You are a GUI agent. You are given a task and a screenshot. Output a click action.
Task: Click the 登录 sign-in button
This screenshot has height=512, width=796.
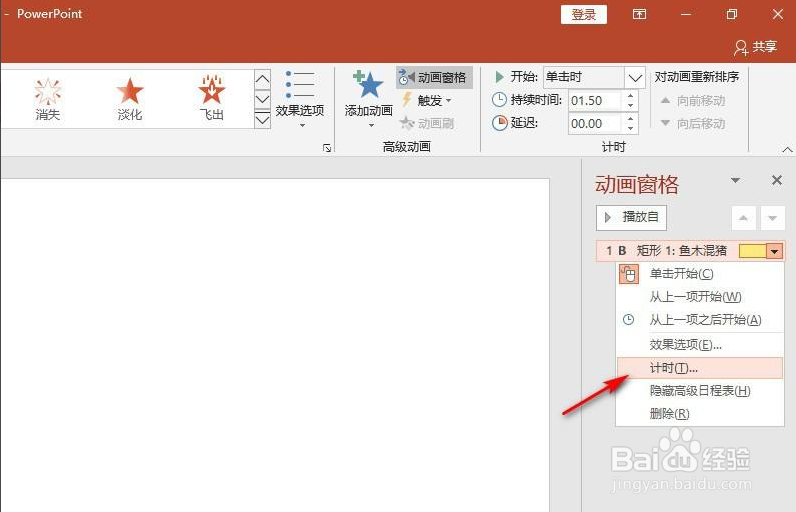point(584,14)
